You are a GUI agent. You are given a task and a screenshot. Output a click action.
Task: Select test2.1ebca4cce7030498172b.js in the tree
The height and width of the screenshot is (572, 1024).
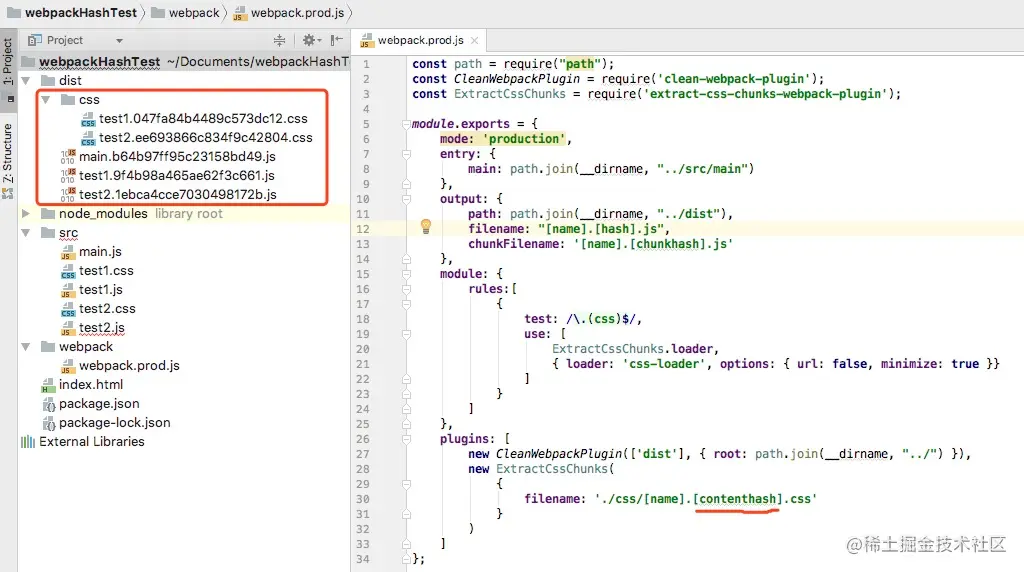coord(178,195)
